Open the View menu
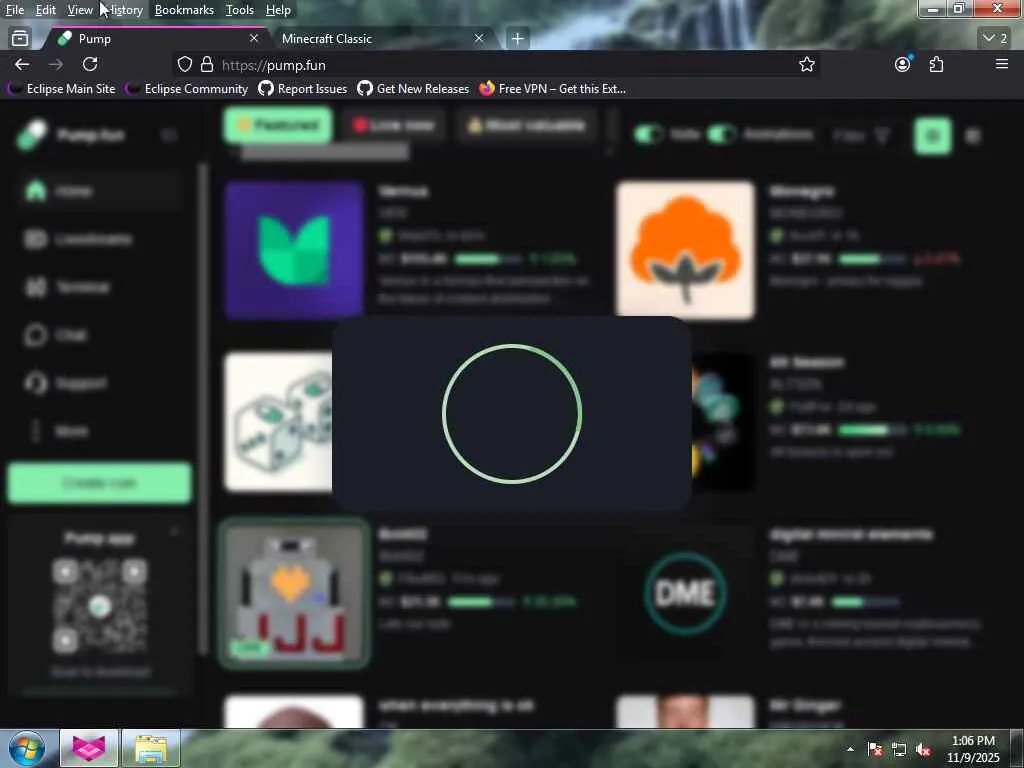This screenshot has height=768, width=1024. click(x=80, y=10)
